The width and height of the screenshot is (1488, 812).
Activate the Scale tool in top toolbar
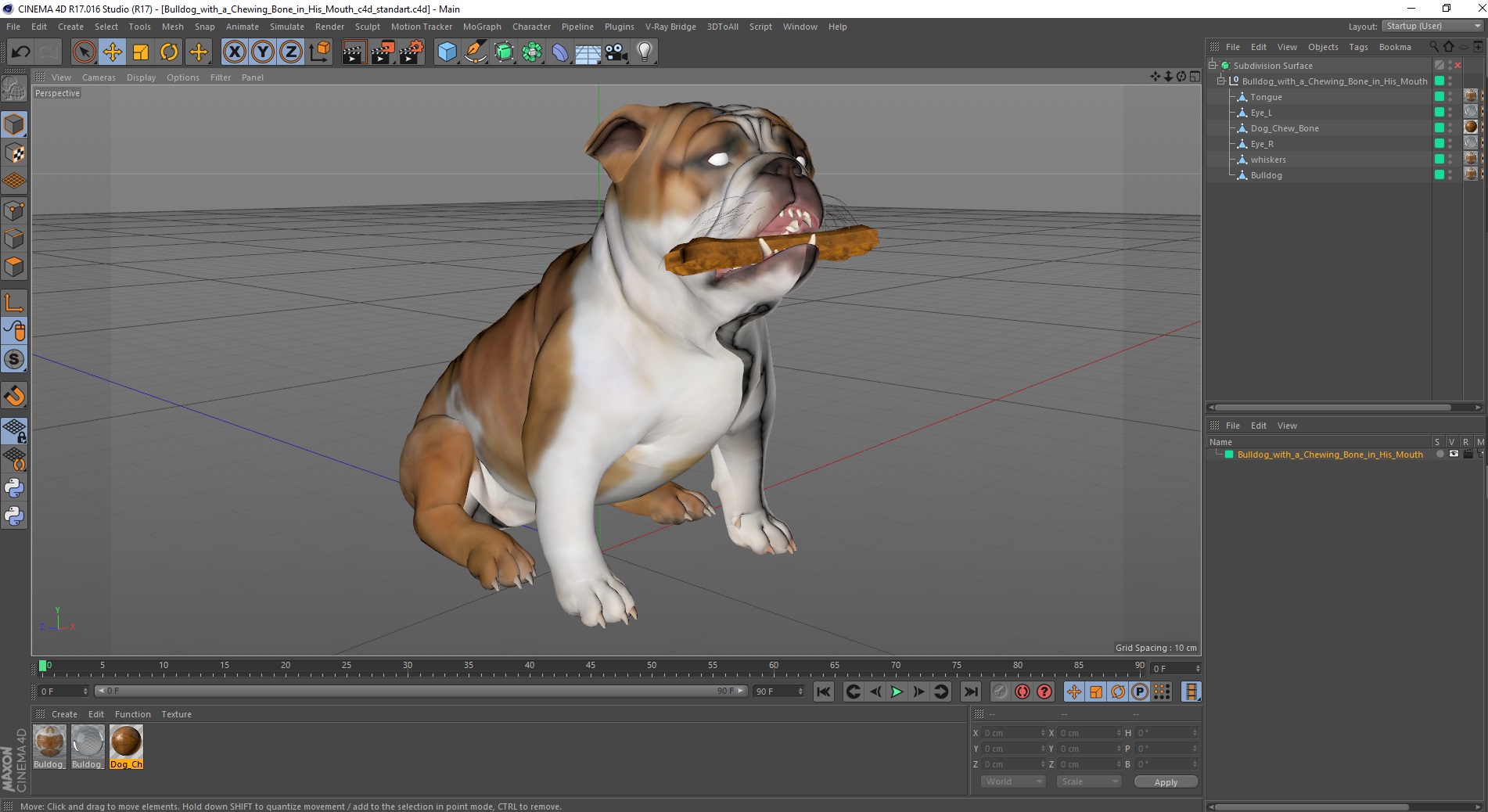coord(141,52)
